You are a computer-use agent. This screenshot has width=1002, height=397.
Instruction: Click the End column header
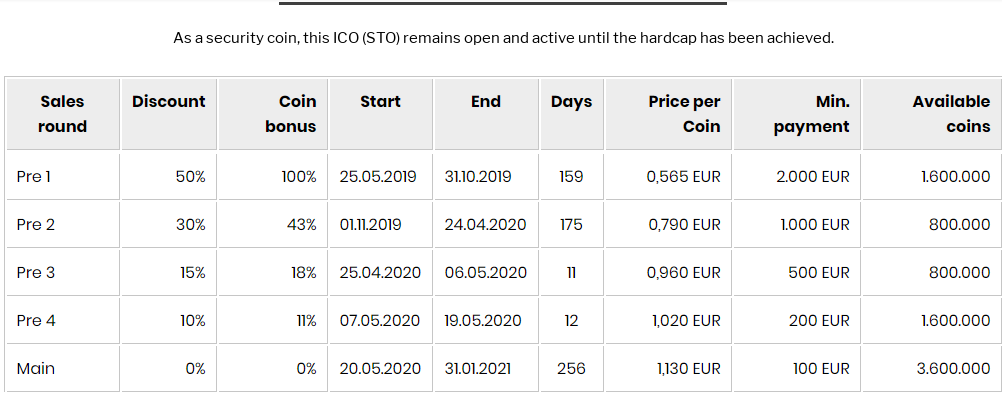[486, 114]
